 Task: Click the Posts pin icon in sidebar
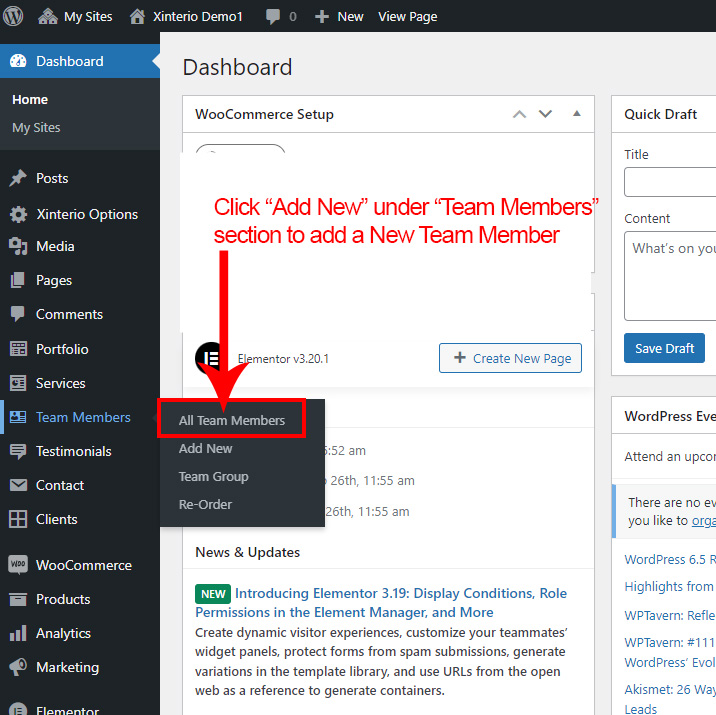[x=18, y=178]
